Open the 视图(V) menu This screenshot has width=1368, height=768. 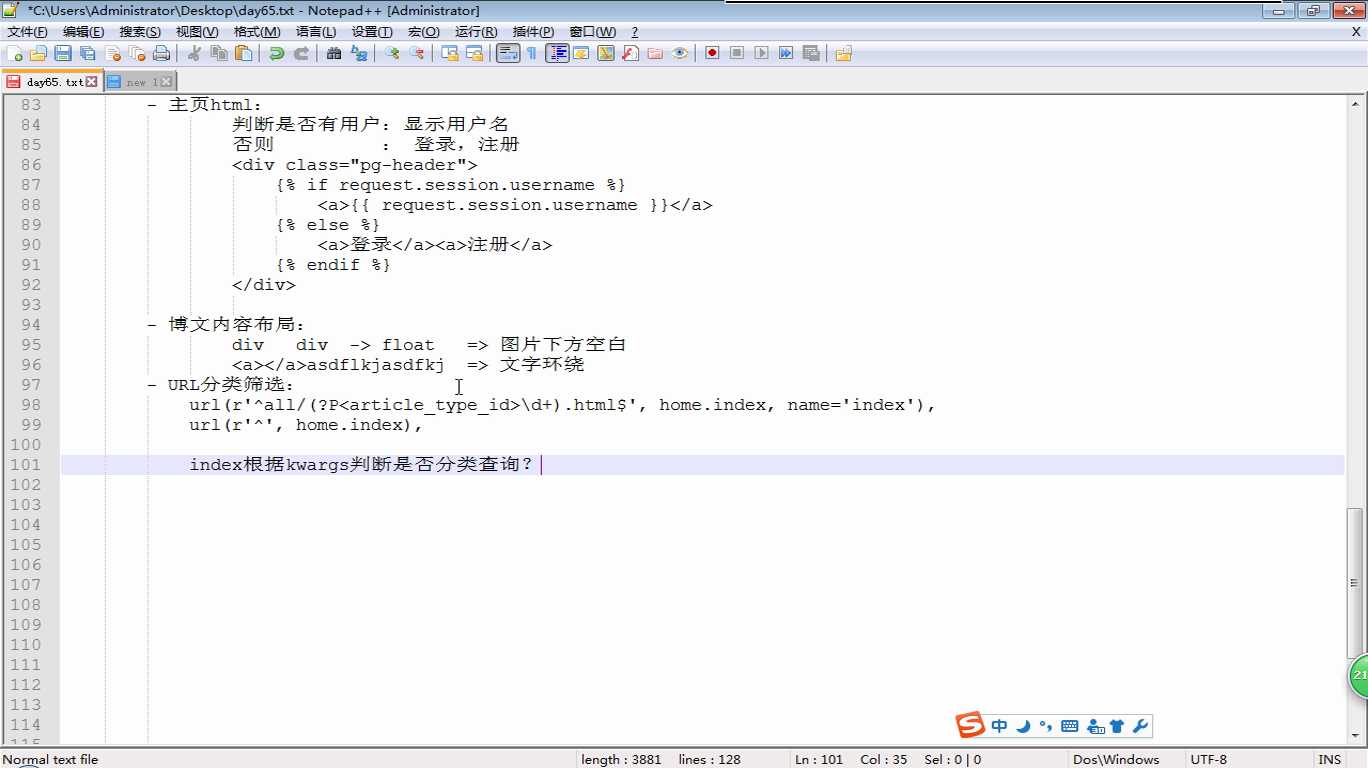pyautogui.click(x=197, y=32)
